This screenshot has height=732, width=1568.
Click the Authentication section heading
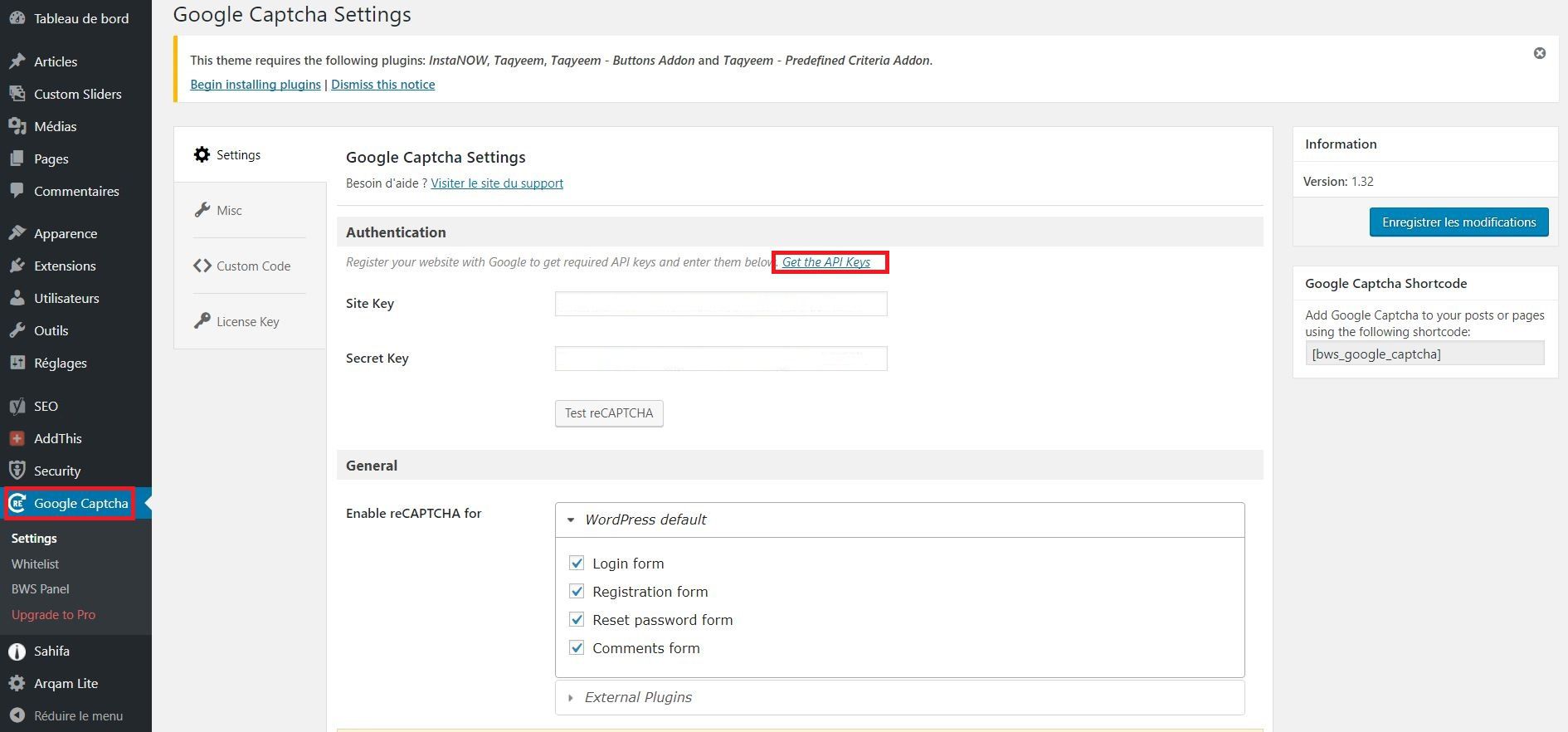[396, 232]
